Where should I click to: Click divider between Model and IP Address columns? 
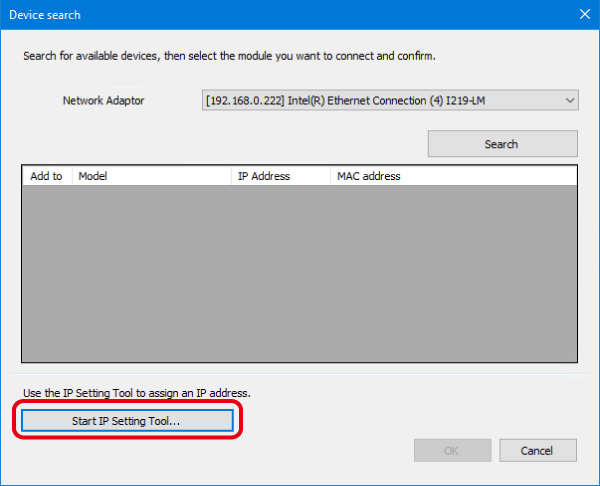click(231, 176)
